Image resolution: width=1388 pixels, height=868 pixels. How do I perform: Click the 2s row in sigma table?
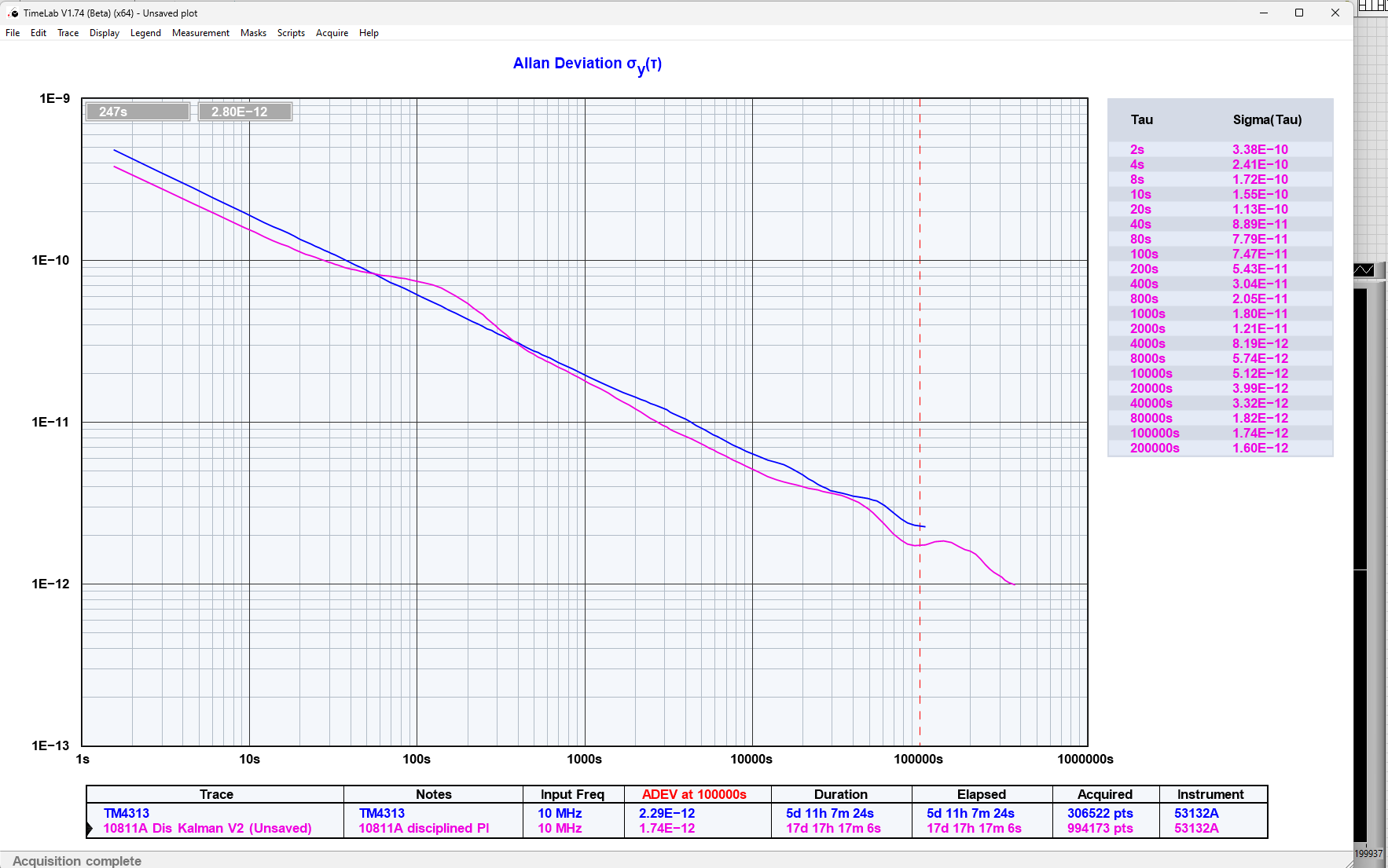(x=1221, y=149)
